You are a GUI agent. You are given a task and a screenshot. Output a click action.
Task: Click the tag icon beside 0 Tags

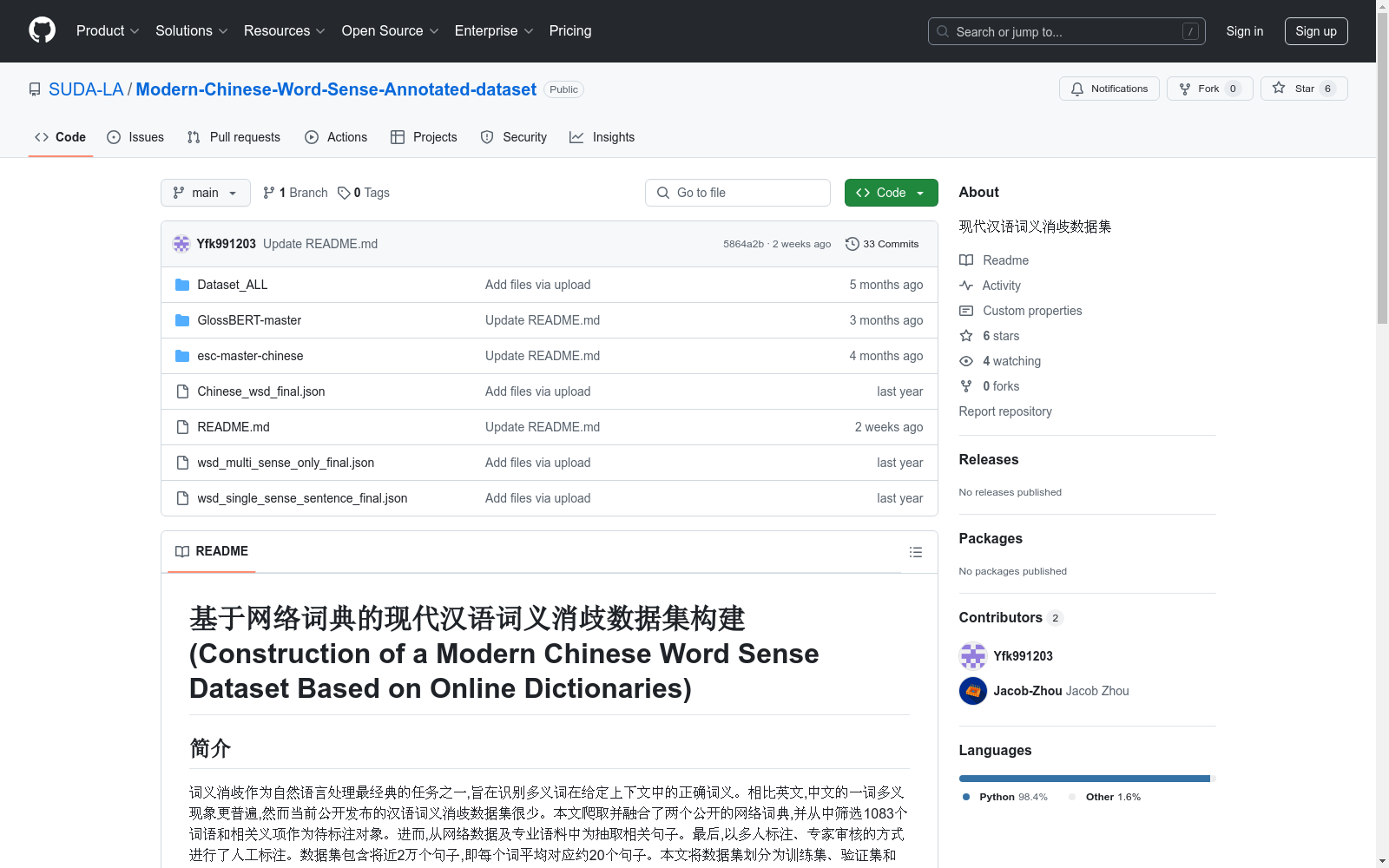click(x=344, y=193)
